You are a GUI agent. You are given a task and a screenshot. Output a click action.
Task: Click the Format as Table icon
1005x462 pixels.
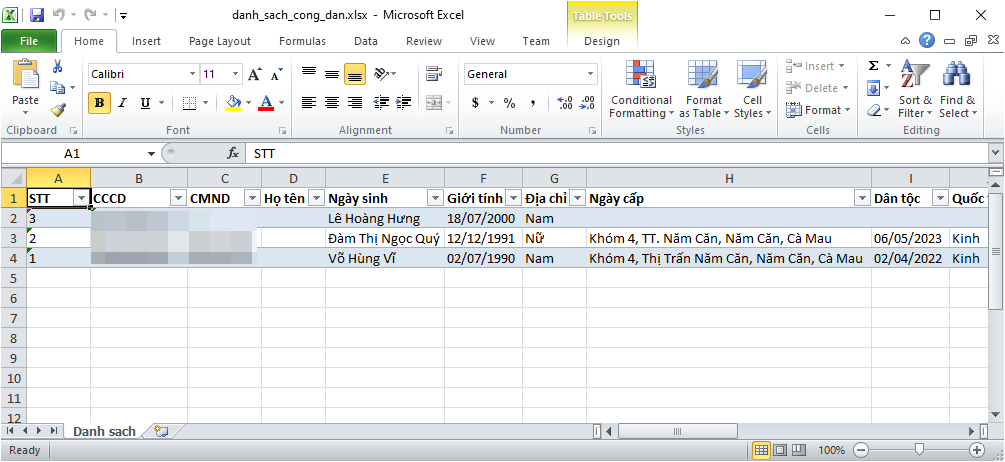click(703, 90)
